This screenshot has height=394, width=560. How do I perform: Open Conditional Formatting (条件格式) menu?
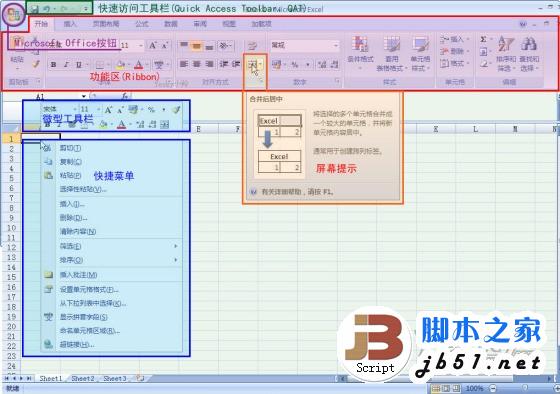(x=360, y=52)
